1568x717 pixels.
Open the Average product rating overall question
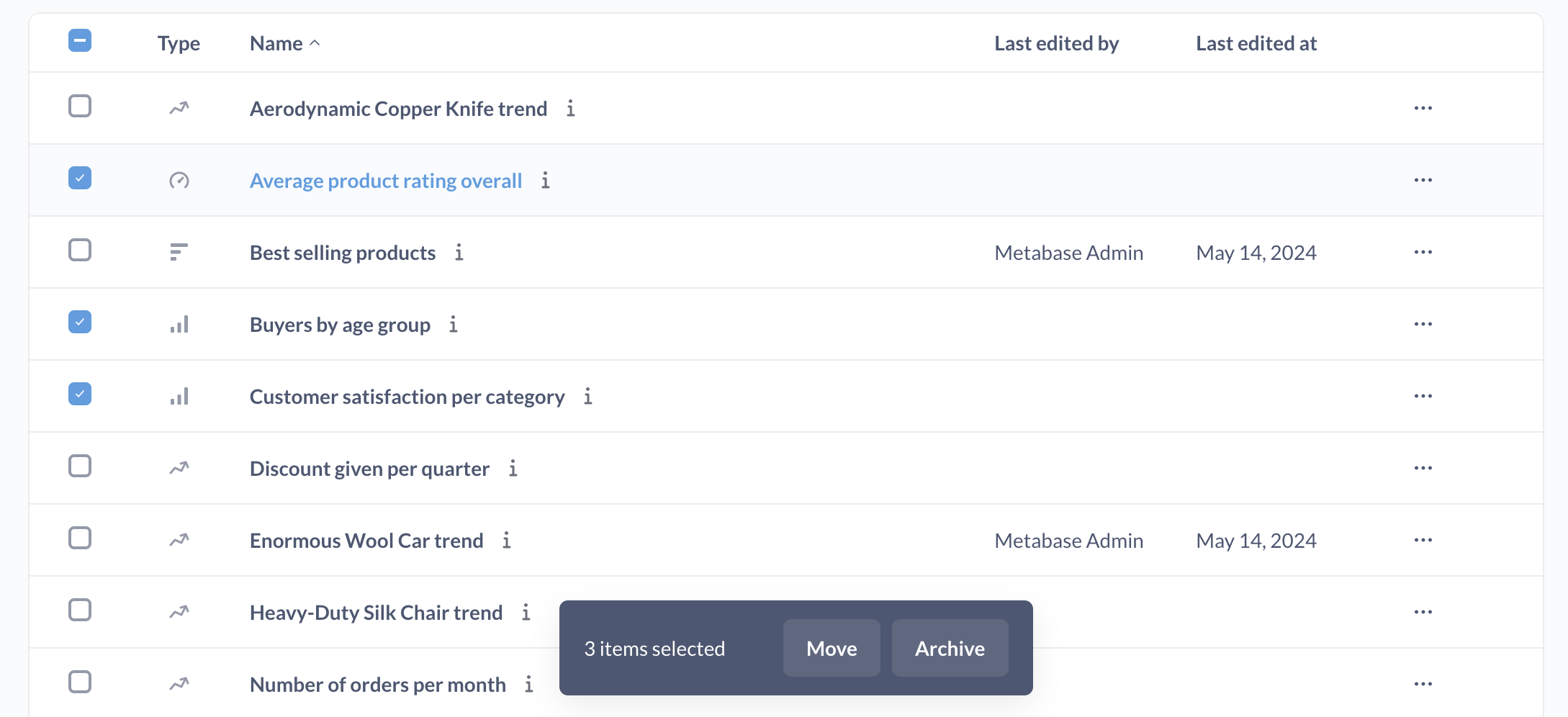tap(385, 180)
